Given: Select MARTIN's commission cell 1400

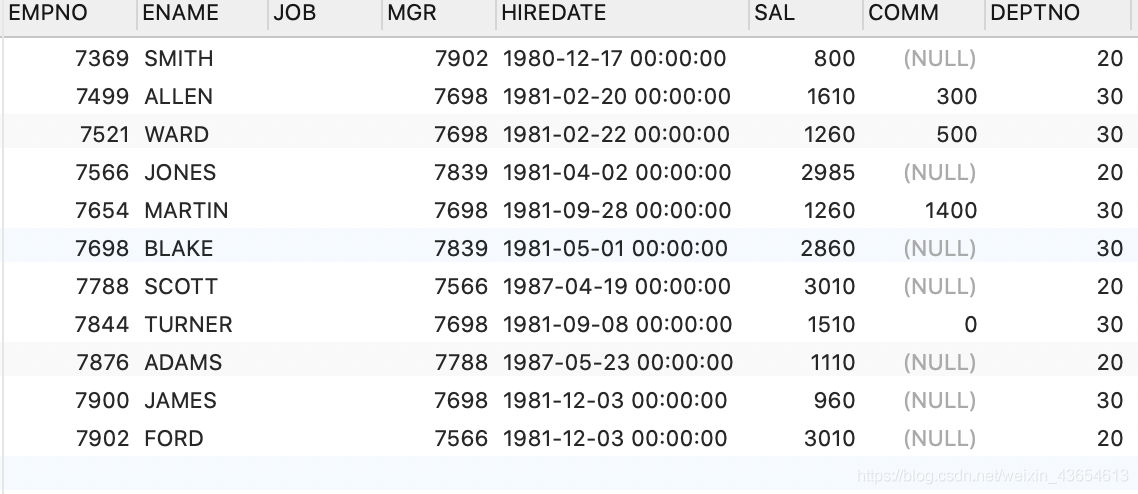Looking at the screenshot, I should click(951, 210).
